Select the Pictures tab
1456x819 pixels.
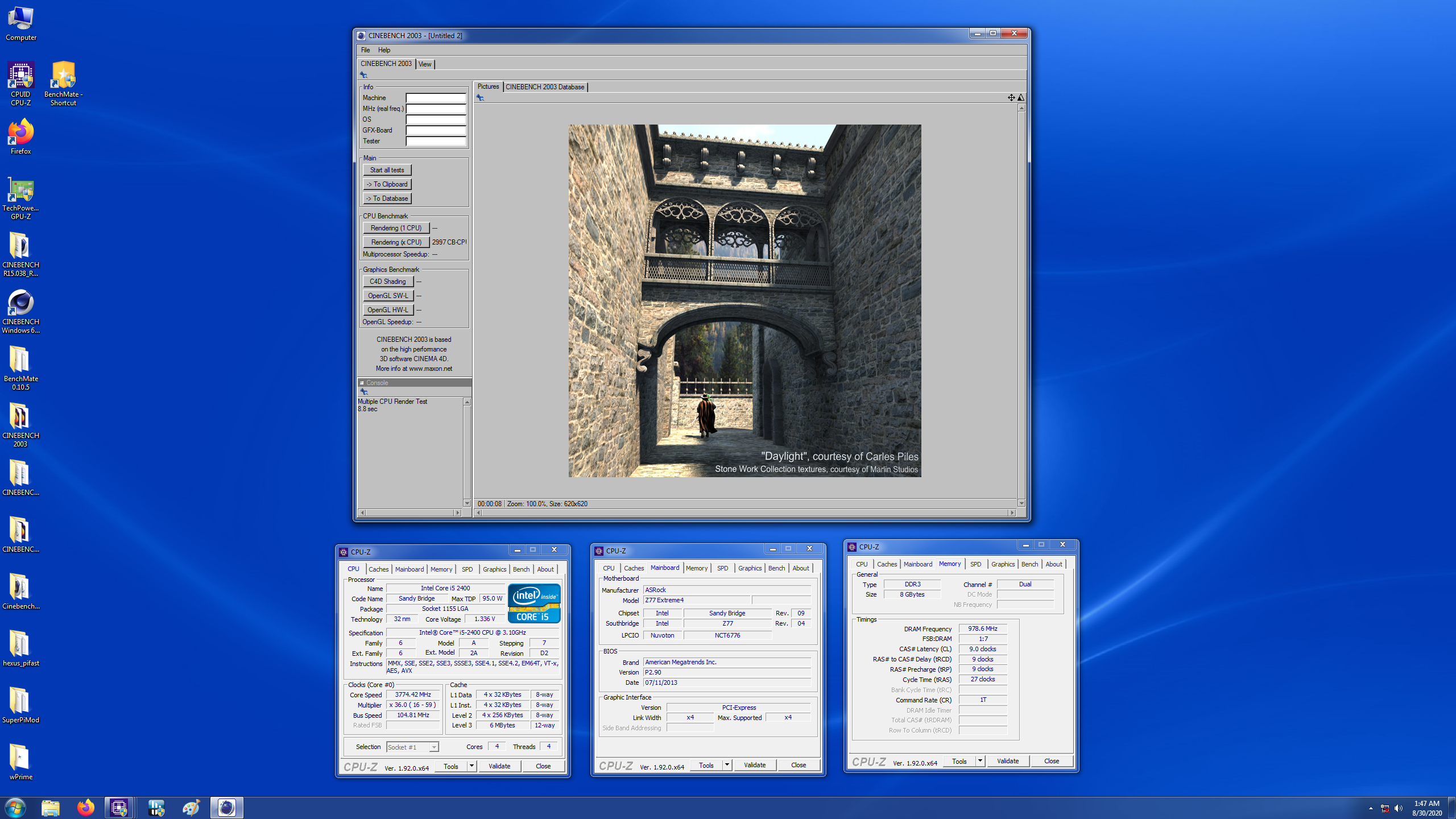click(488, 86)
